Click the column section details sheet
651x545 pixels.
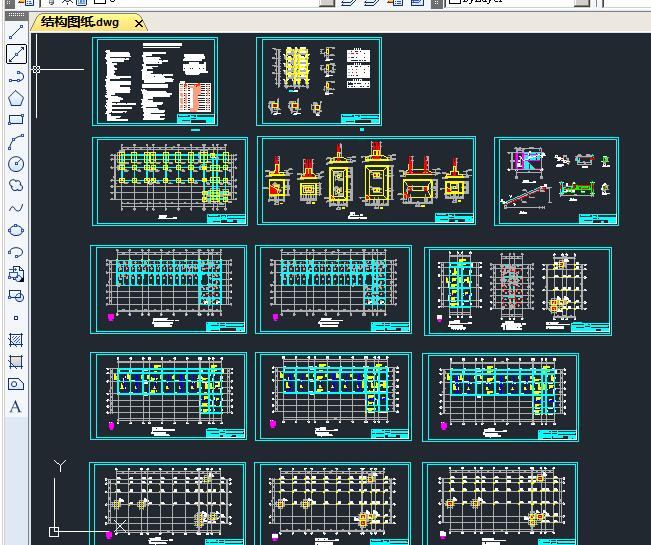coord(319,81)
